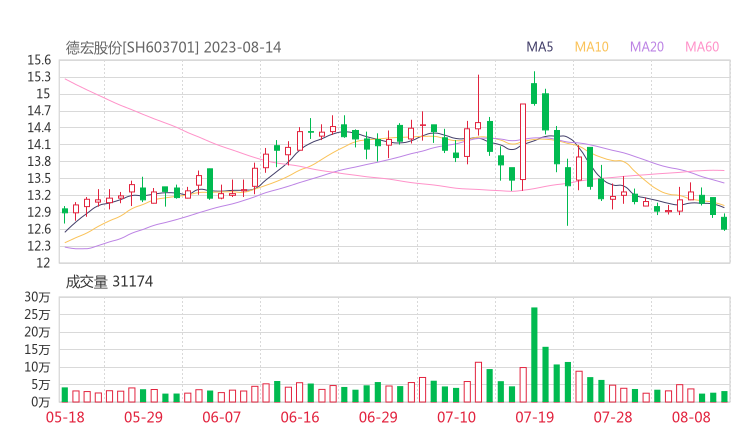740x440 pixels.
Task: Click the 13.5 price axis label
Action: tap(39, 178)
